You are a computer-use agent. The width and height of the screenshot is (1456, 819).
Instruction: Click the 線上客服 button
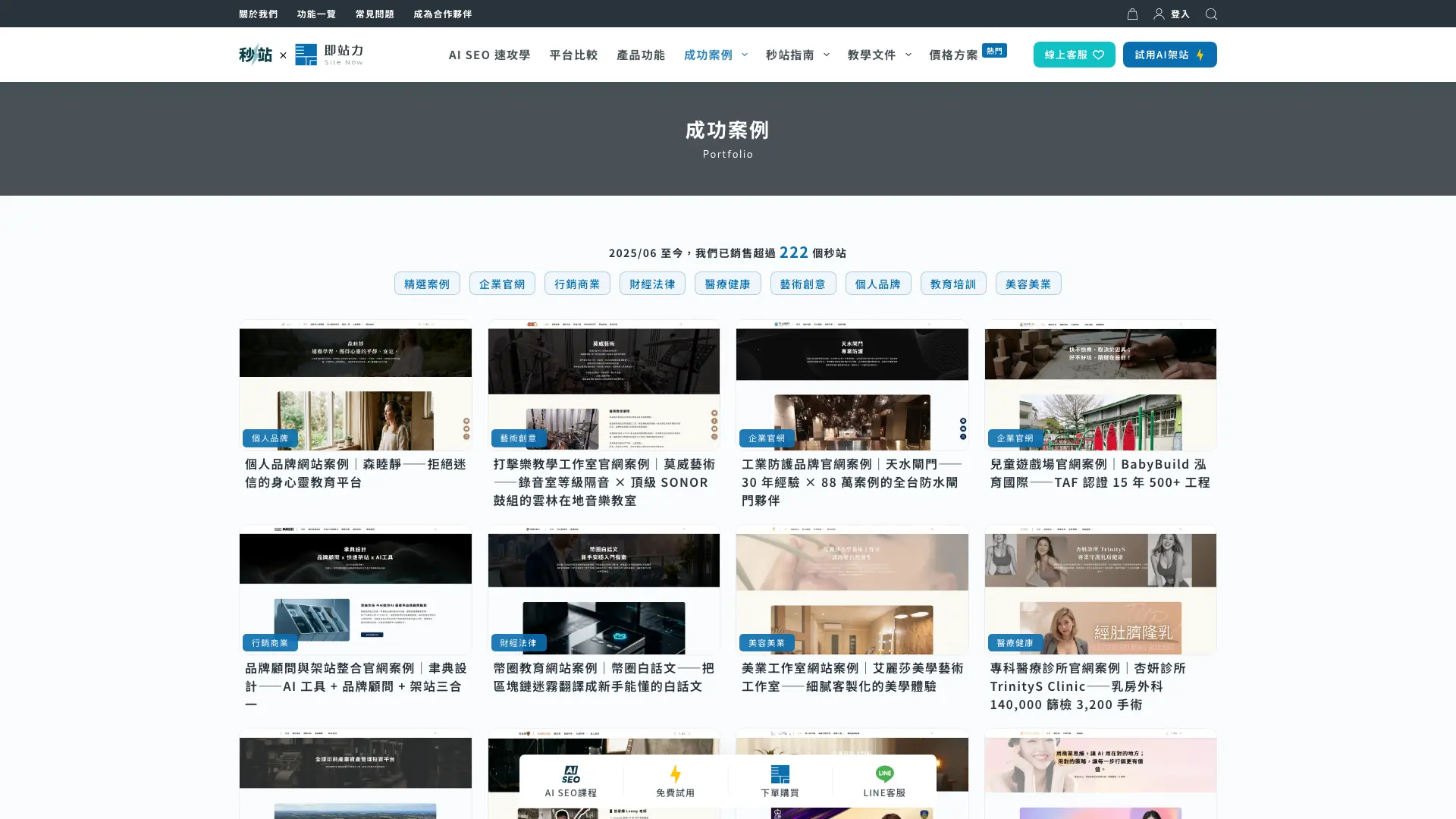pyautogui.click(x=1074, y=55)
